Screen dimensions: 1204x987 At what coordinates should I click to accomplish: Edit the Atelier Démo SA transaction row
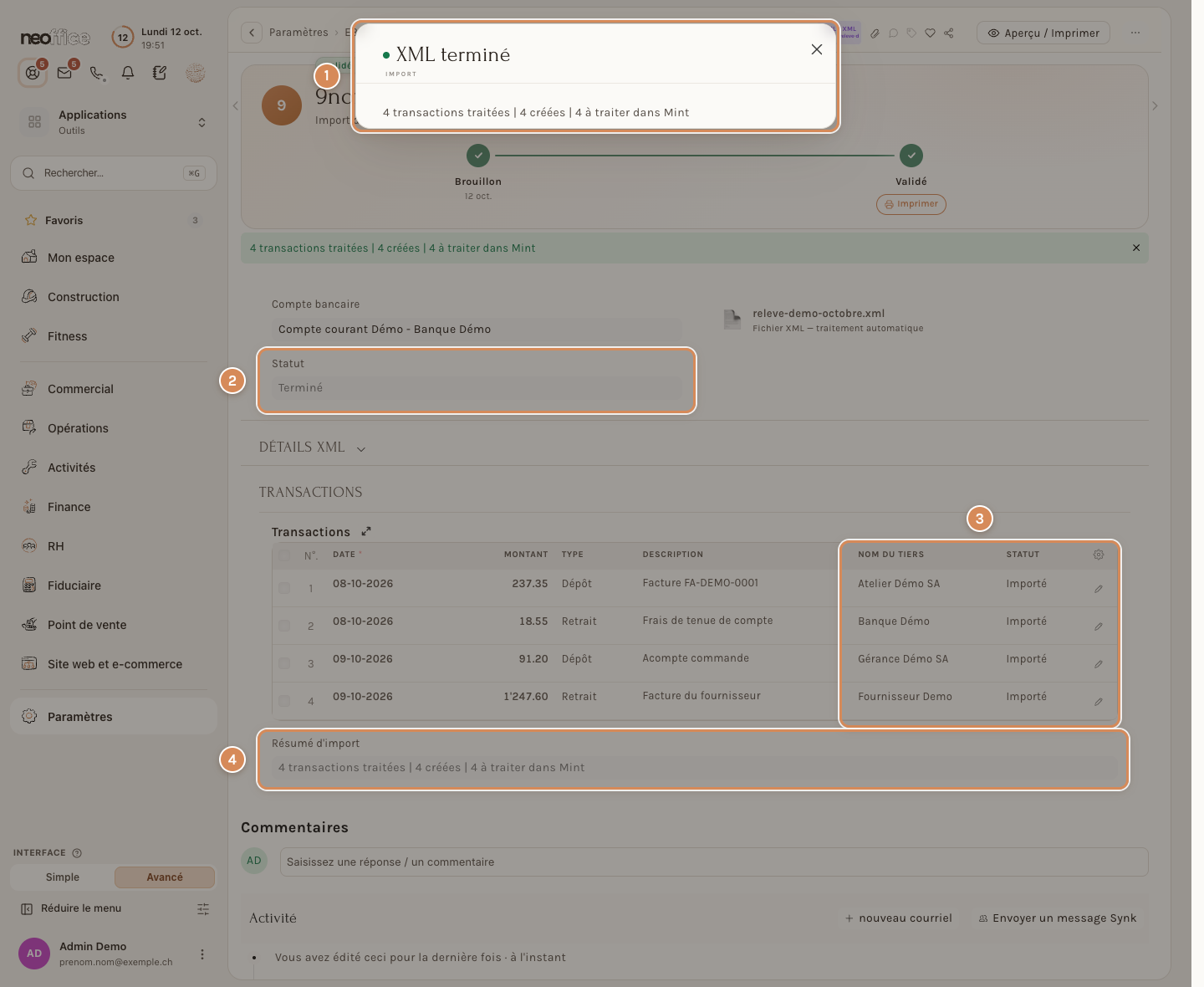click(1099, 589)
